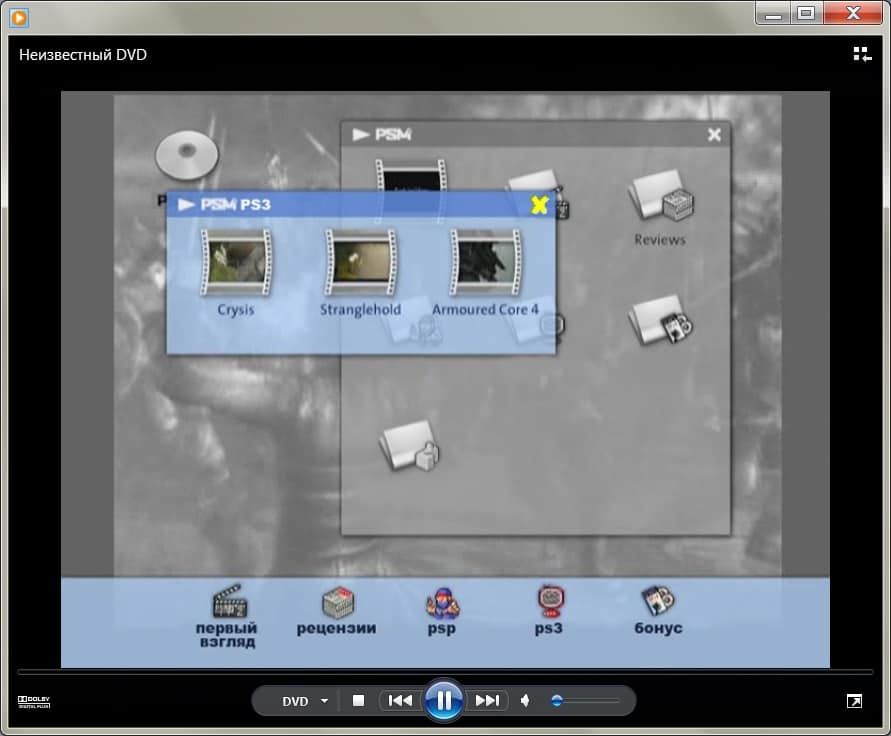Click the Crysis caption text
Viewport: 891px width, 736px height.
236,310
